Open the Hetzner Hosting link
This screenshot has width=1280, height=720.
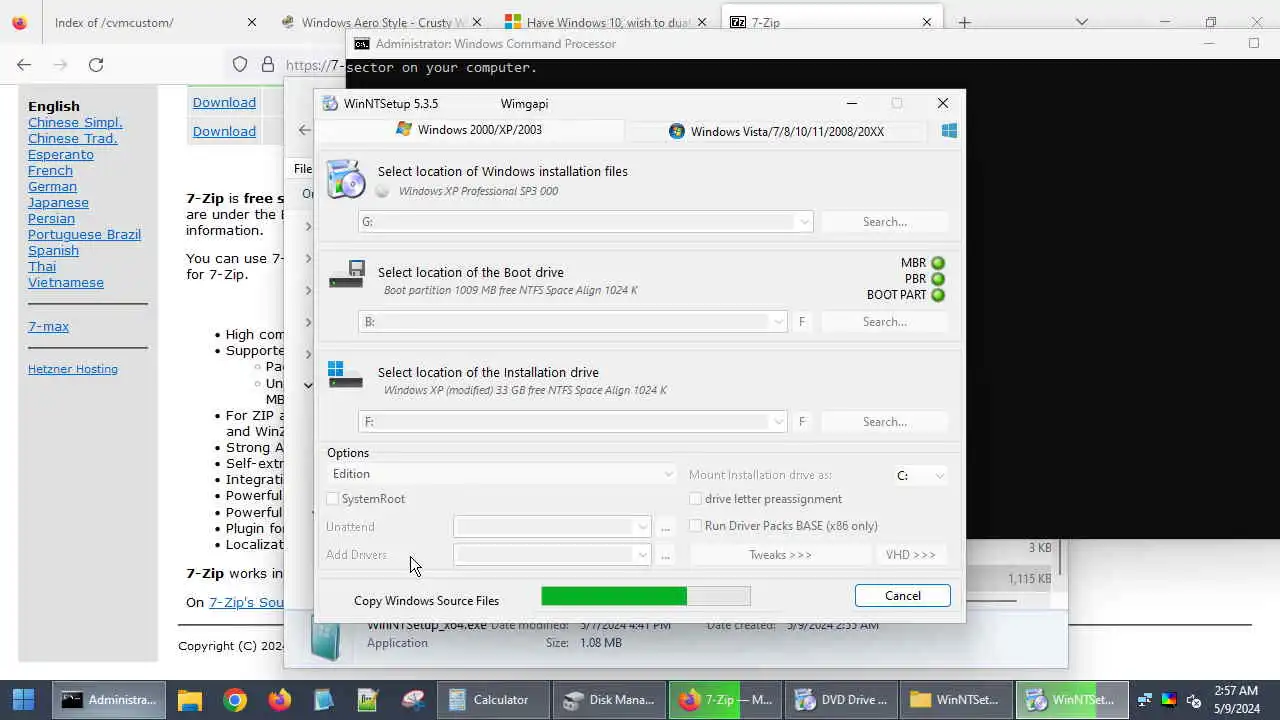(x=73, y=369)
